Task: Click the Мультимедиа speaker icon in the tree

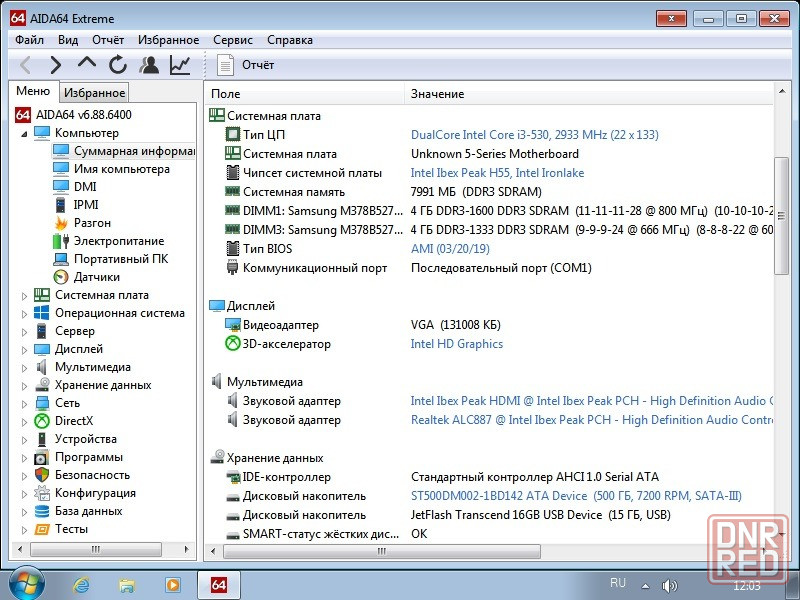Action: point(42,367)
